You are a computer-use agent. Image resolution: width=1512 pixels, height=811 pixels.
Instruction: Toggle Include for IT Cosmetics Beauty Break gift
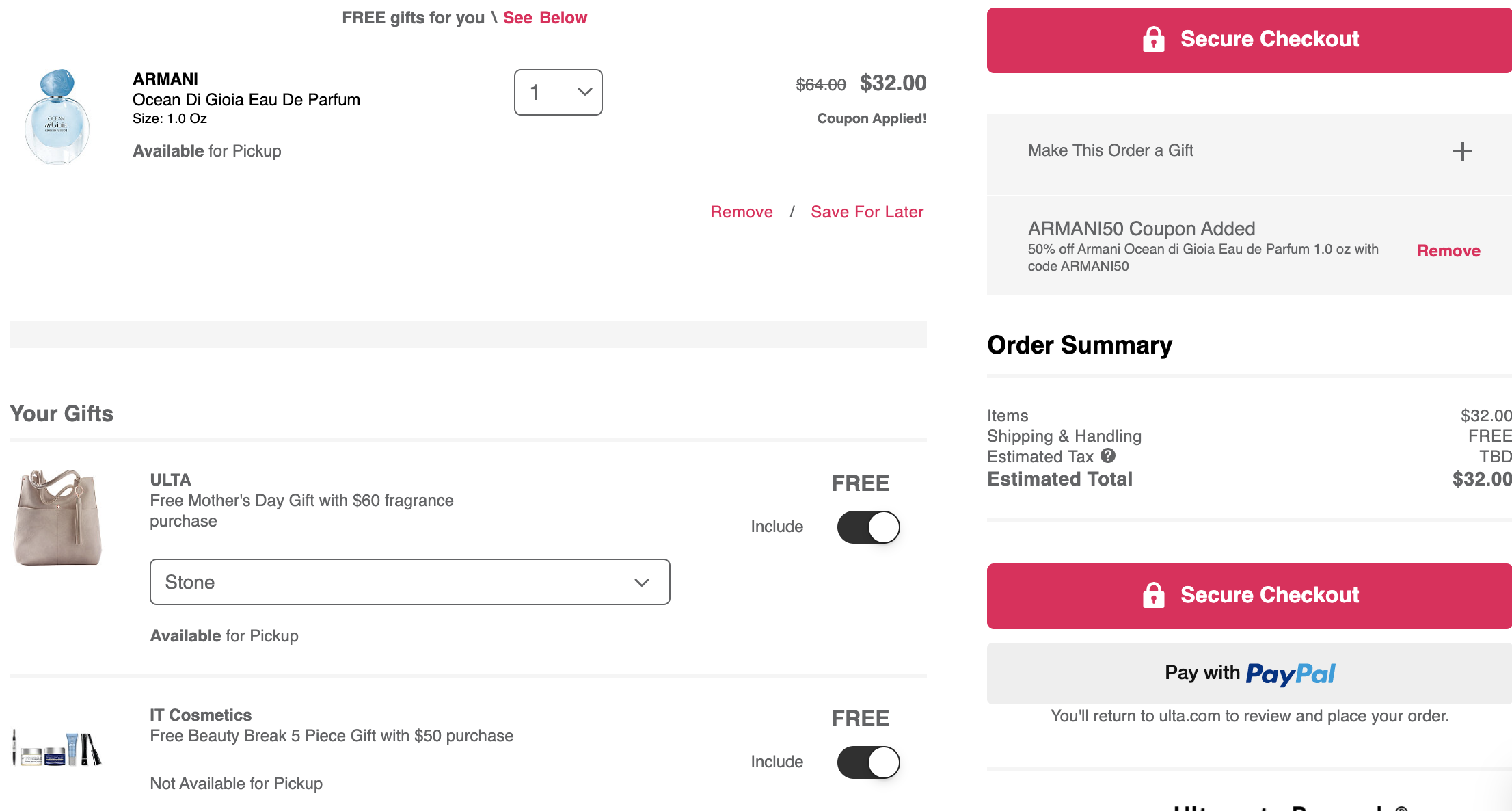click(x=868, y=762)
